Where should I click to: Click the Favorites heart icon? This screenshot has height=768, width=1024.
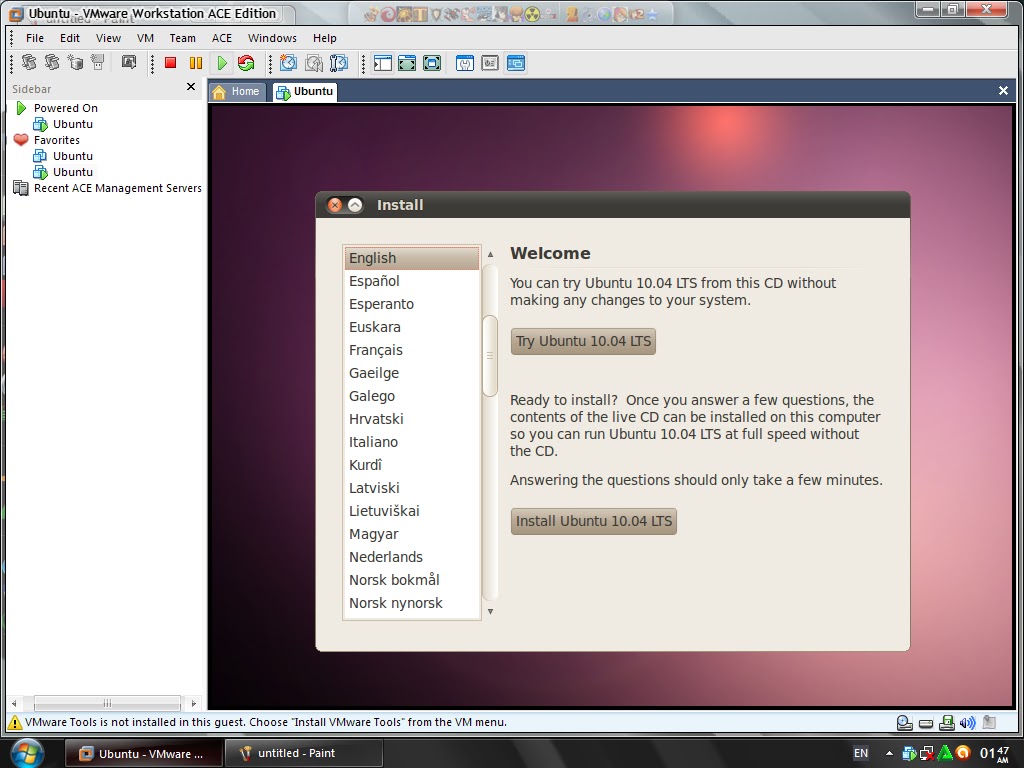[21, 140]
